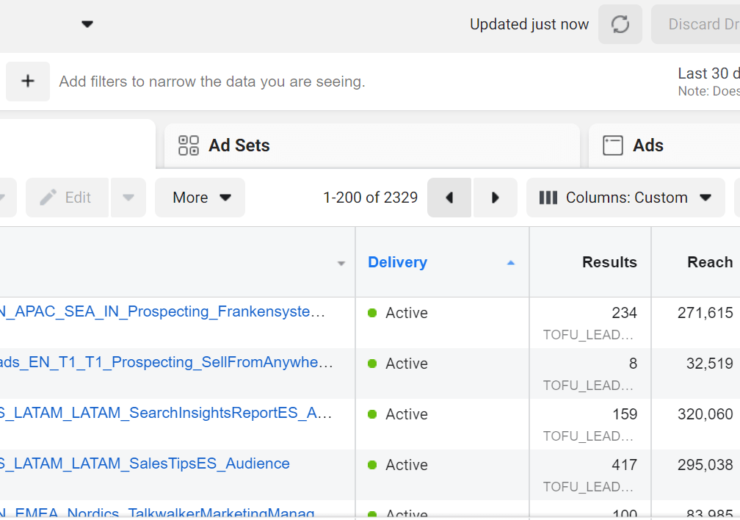
Task: Expand the More actions dropdown
Action: pos(200,198)
